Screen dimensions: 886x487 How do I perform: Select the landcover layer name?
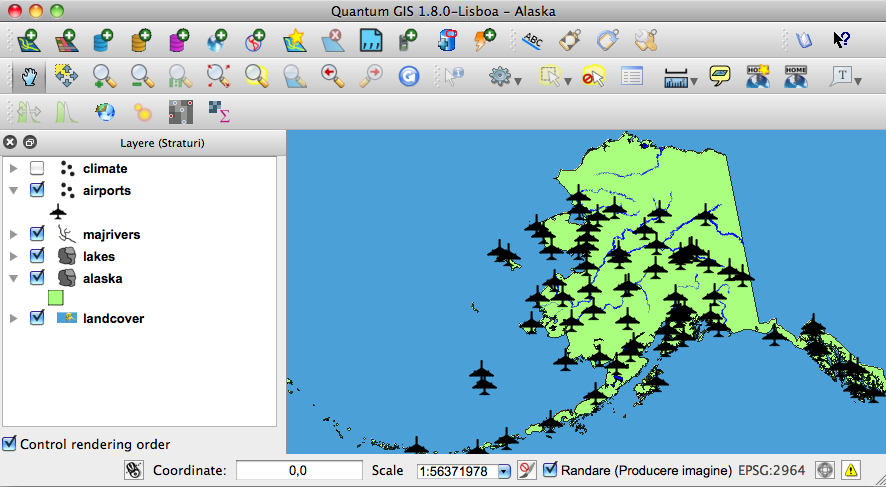click(114, 318)
